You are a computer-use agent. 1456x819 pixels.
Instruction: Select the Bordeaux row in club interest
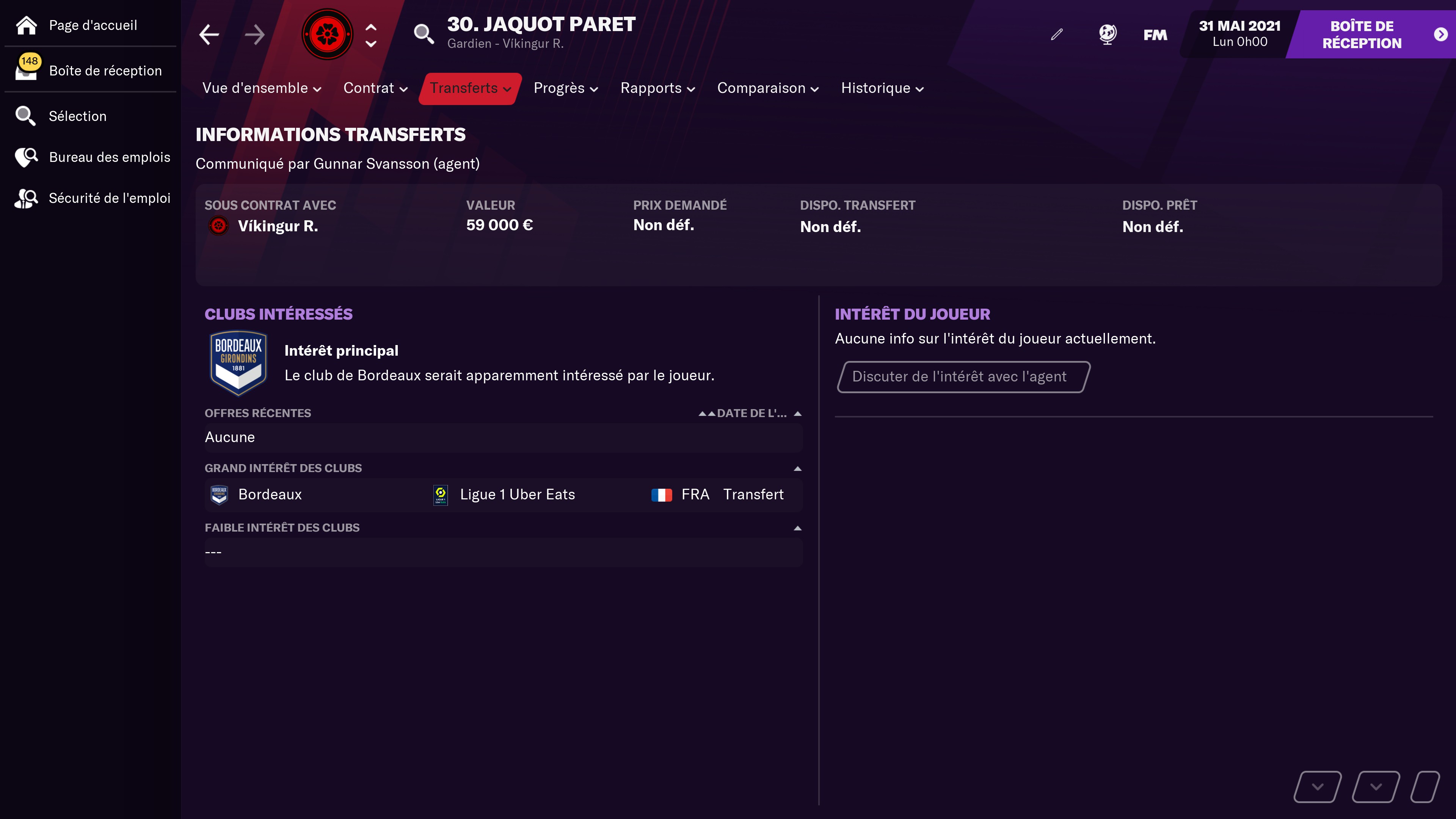[503, 494]
